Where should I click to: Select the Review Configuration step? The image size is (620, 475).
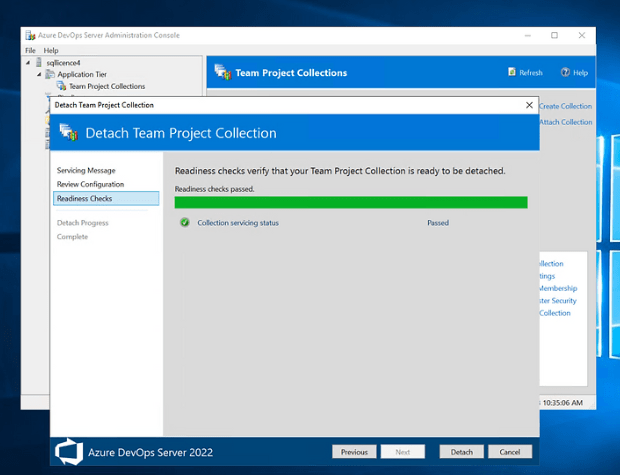point(90,184)
